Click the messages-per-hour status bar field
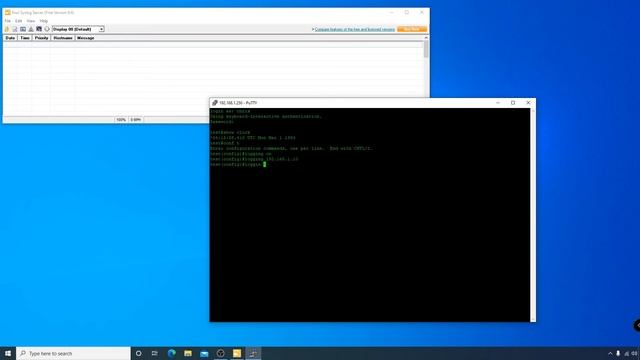The height and width of the screenshot is (360, 640). [136, 120]
